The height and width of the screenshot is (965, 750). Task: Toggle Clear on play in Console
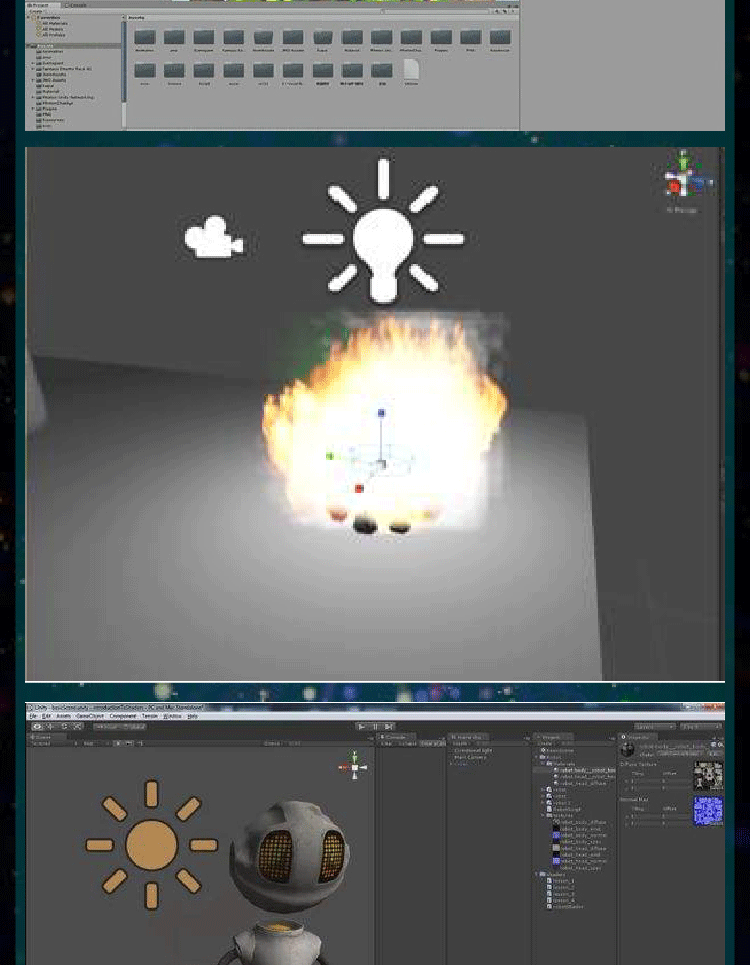point(433,743)
